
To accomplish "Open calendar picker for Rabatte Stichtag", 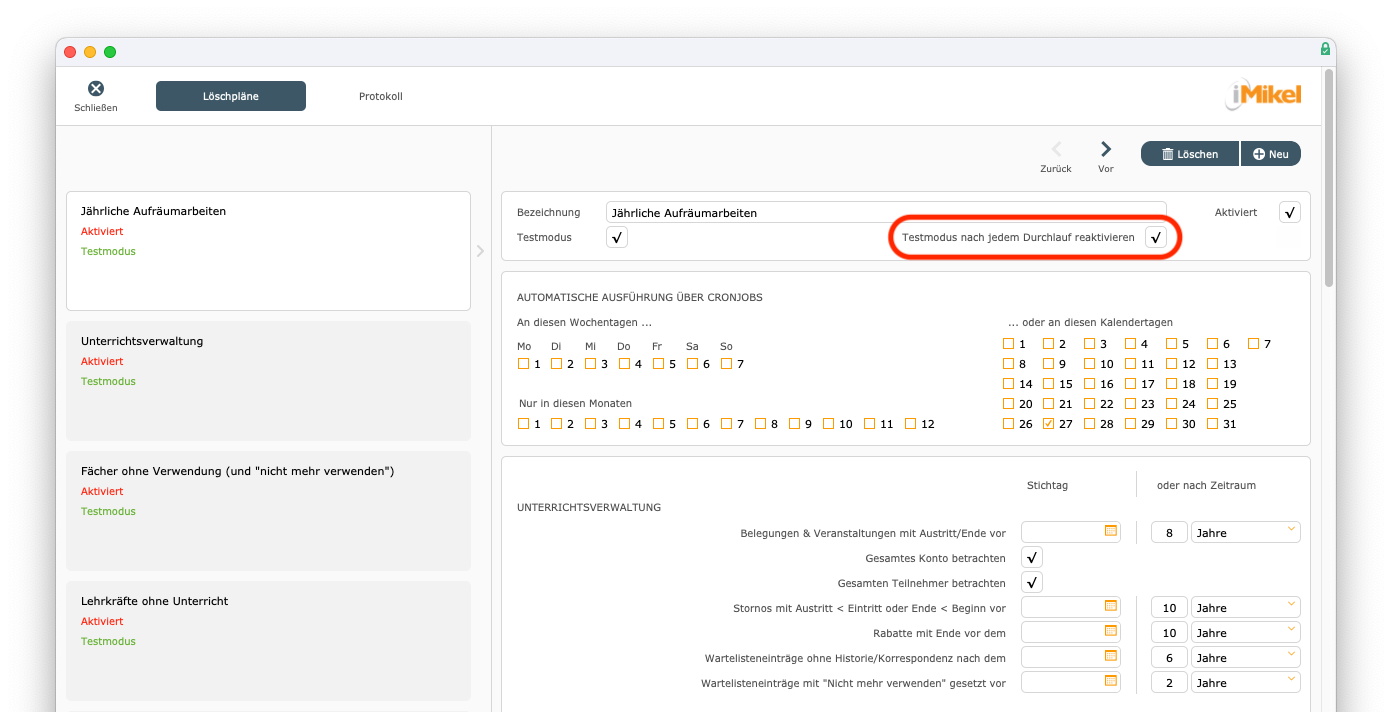I will tap(1111, 631).
